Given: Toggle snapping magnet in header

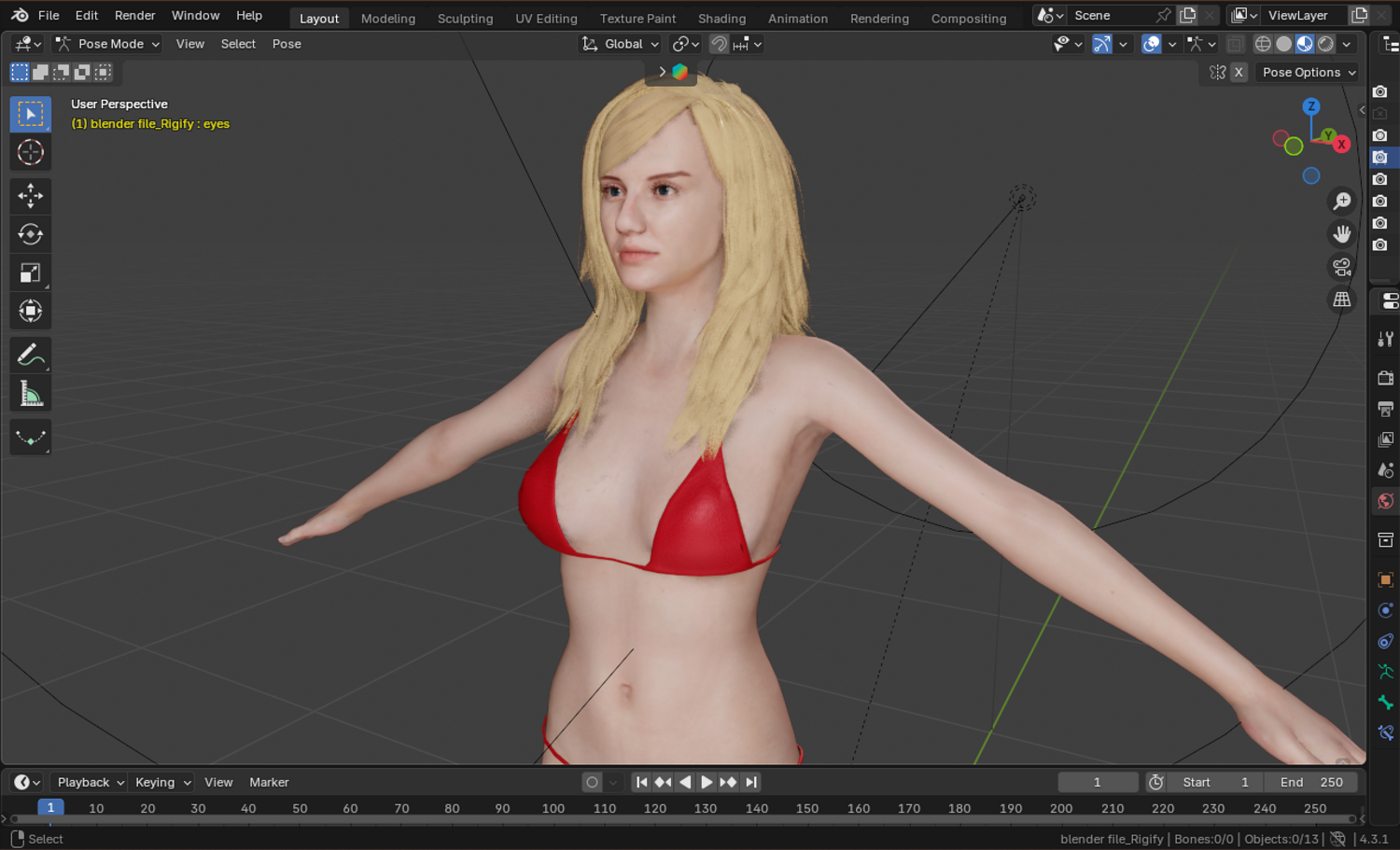Looking at the screenshot, I should [x=719, y=44].
